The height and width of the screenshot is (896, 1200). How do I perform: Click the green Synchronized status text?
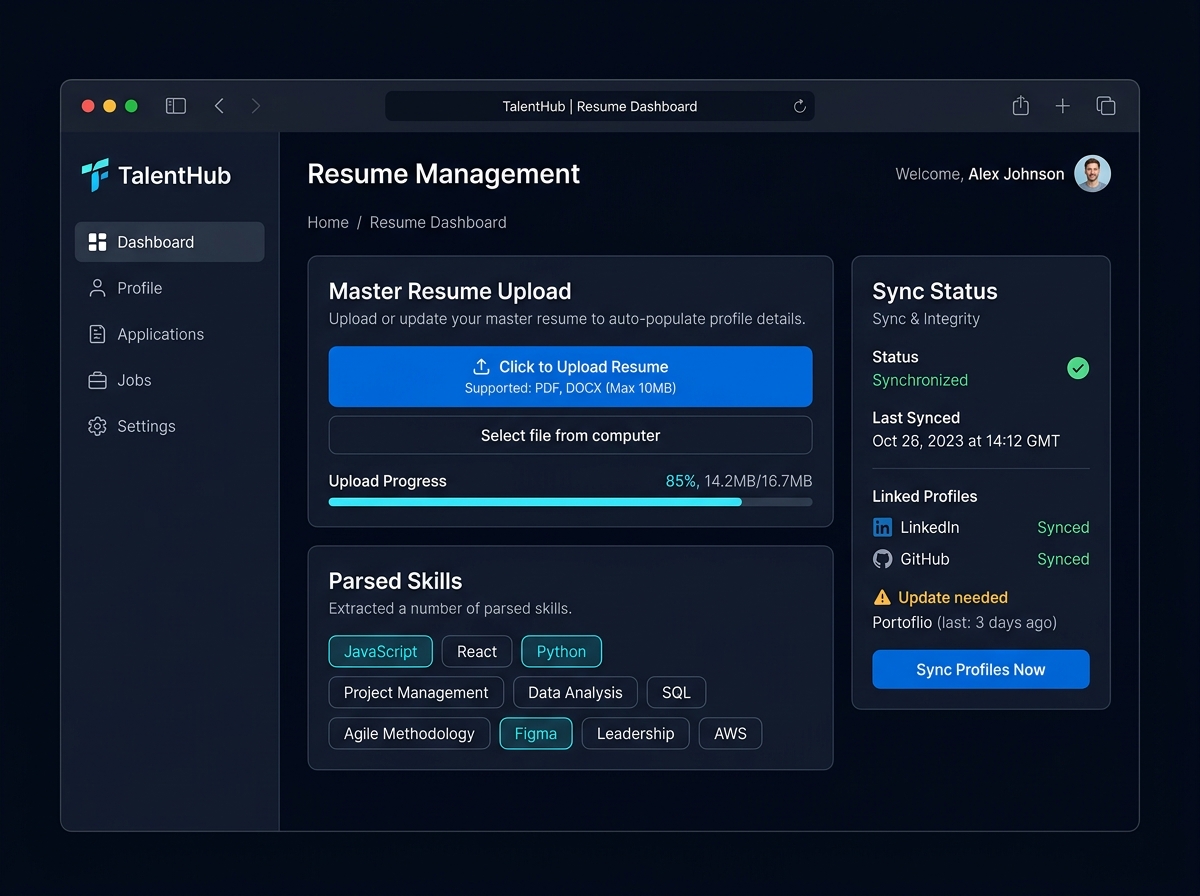tap(920, 380)
